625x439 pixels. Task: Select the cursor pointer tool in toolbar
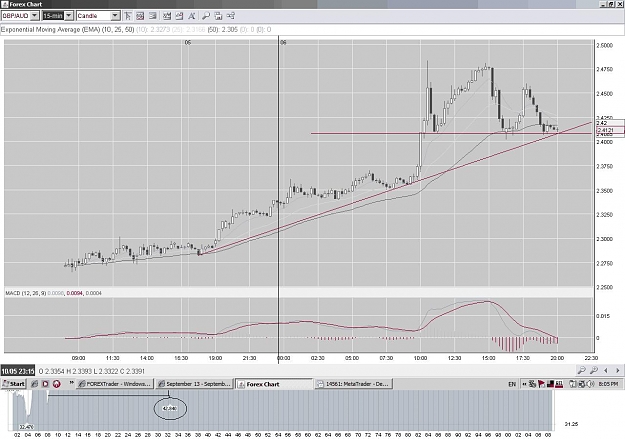128,16
